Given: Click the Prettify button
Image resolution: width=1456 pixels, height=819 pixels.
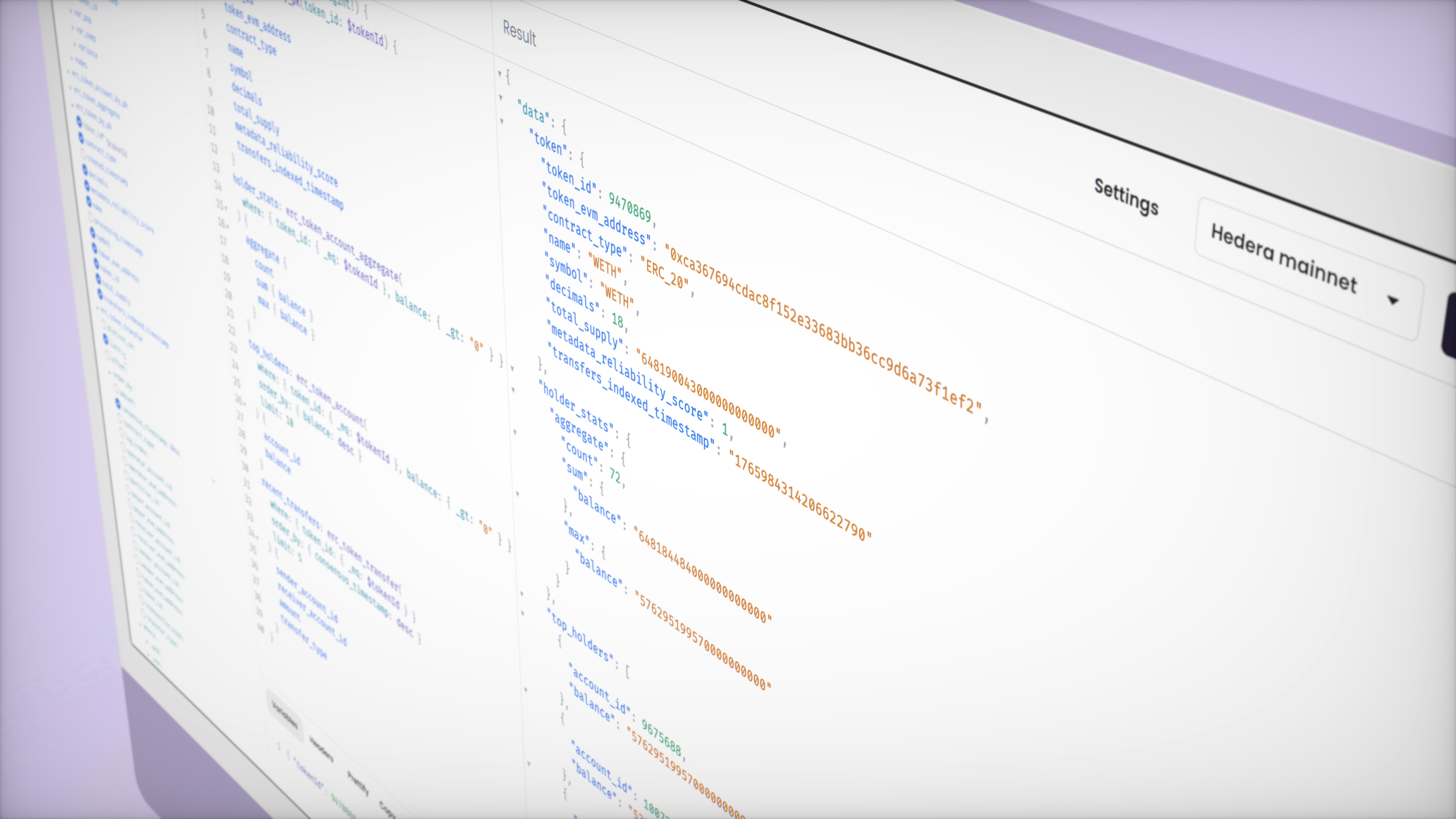Looking at the screenshot, I should pos(358,784).
